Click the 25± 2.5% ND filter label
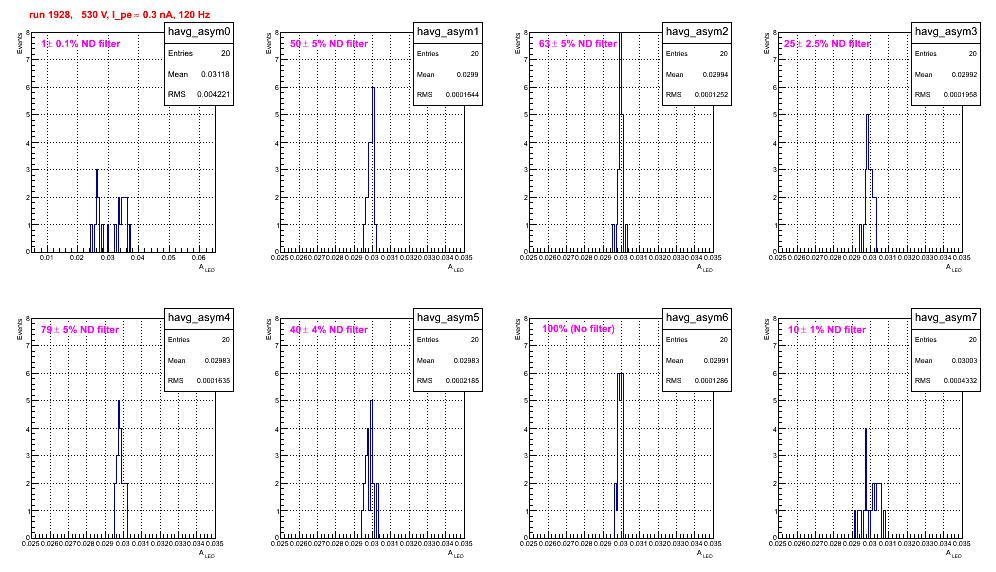This screenshot has width=996, height=572. tap(827, 44)
